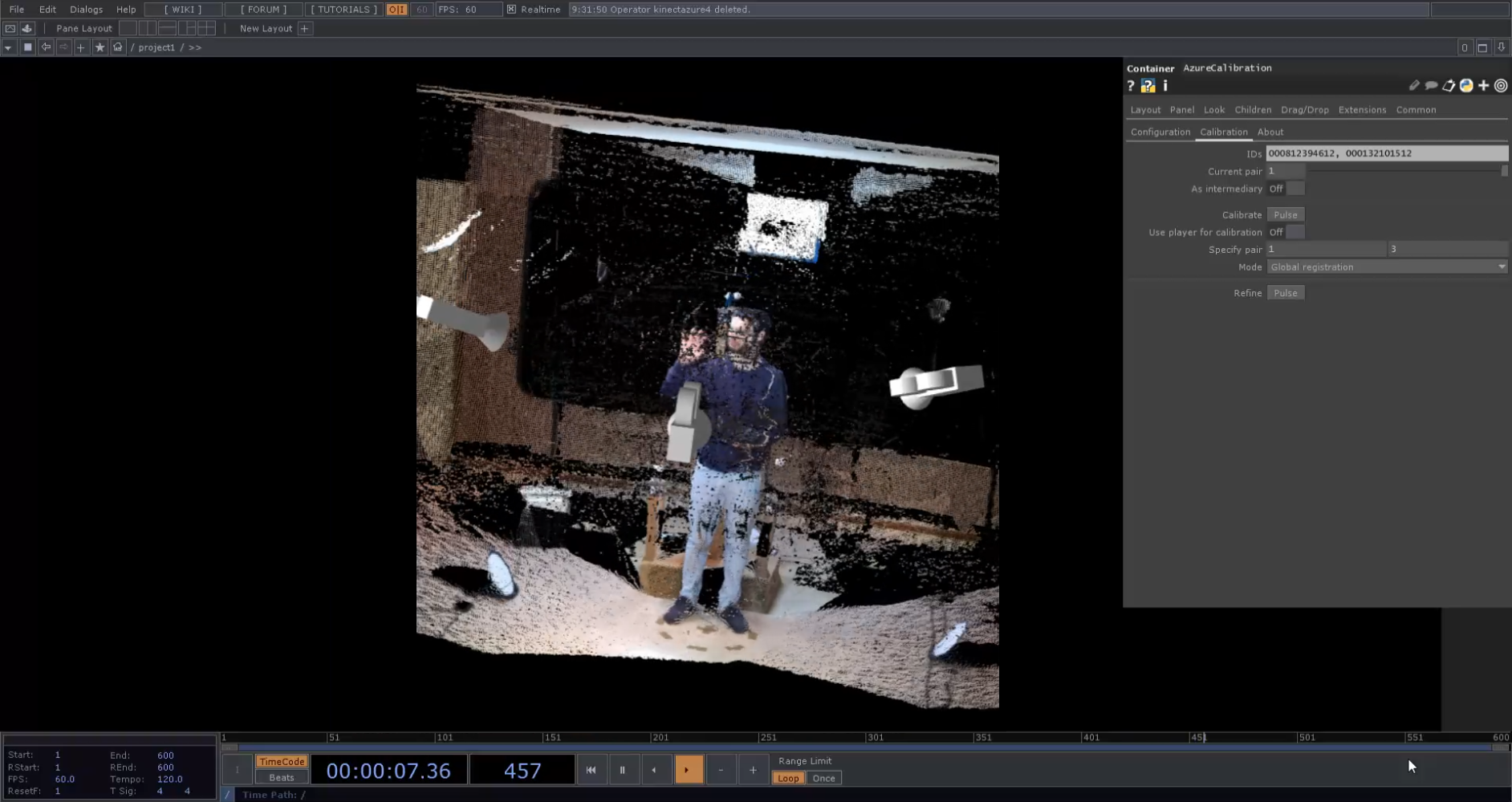Jump to the start of the timeline
The width and height of the screenshot is (1512, 802).
click(591, 770)
